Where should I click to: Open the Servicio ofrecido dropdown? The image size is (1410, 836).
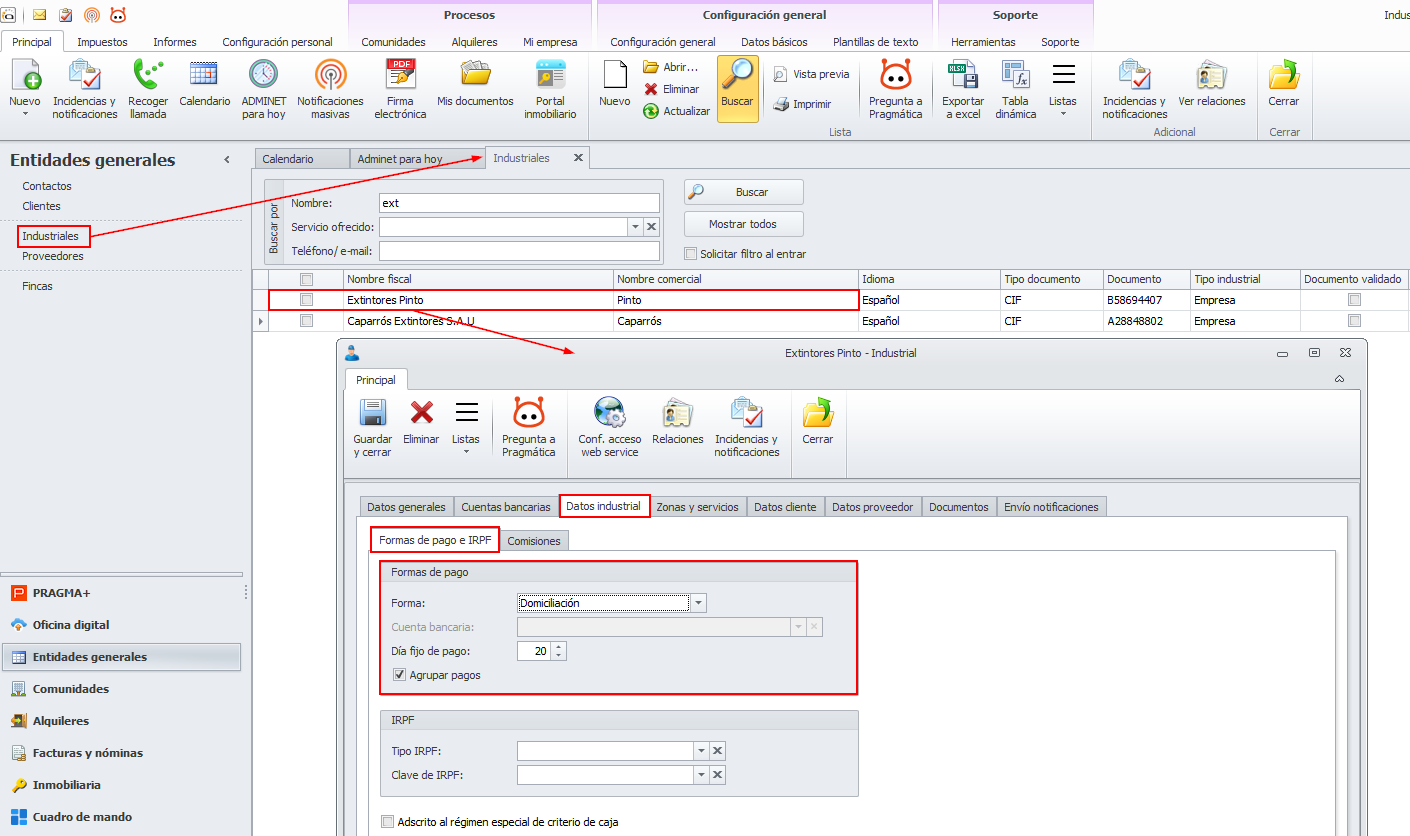[635, 227]
